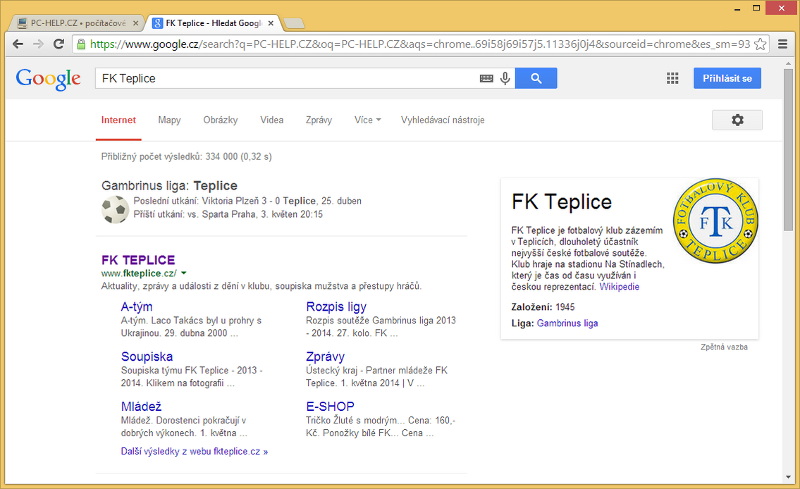Expand the Více dropdown menu
800x489 pixels.
coord(367,120)
